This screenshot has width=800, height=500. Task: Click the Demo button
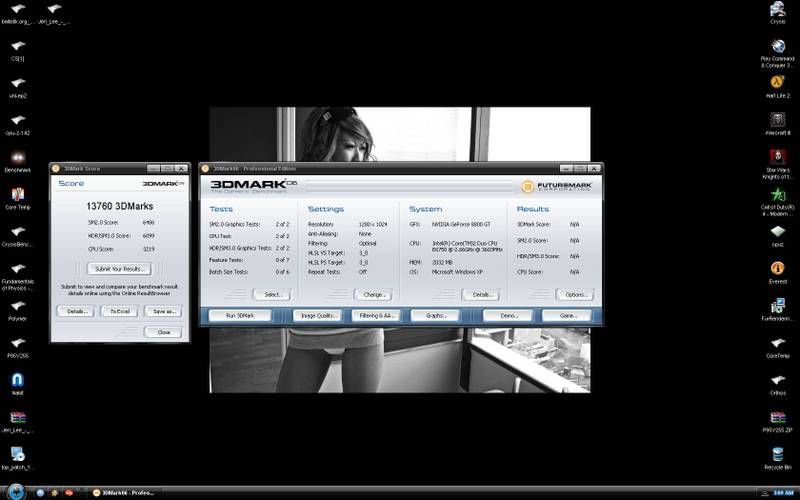[x=508, y=316]
